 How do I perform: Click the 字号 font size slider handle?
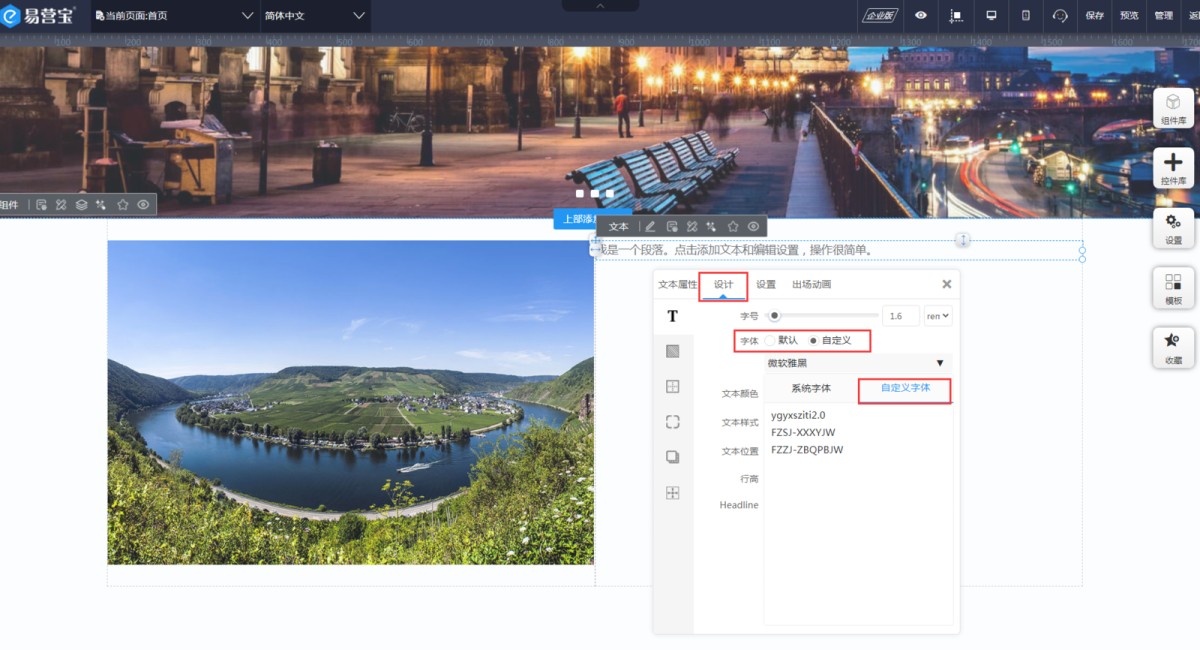tap(775, 316)
